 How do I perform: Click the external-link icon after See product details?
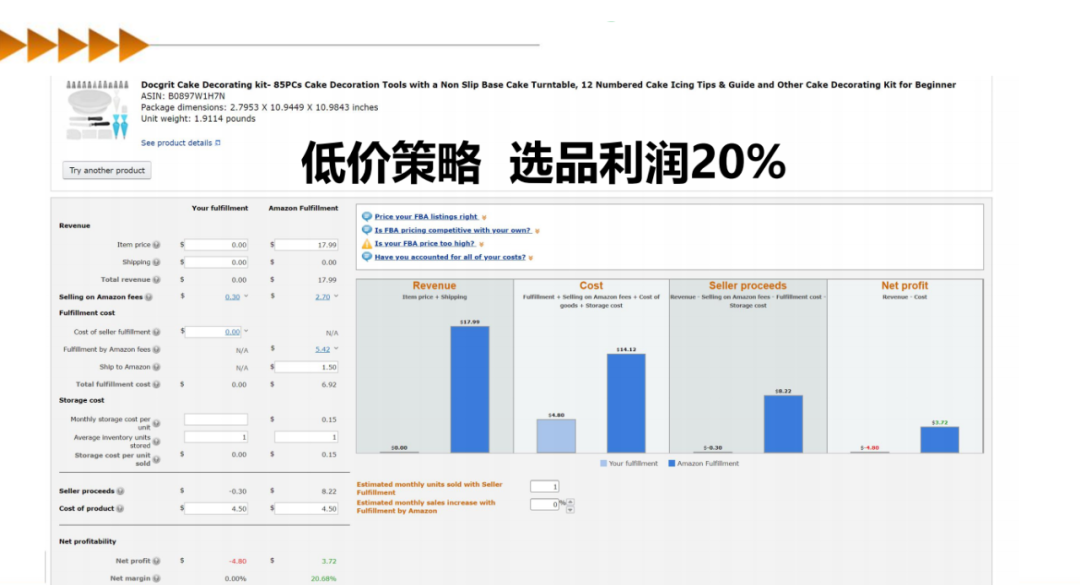tap(218, 143)
